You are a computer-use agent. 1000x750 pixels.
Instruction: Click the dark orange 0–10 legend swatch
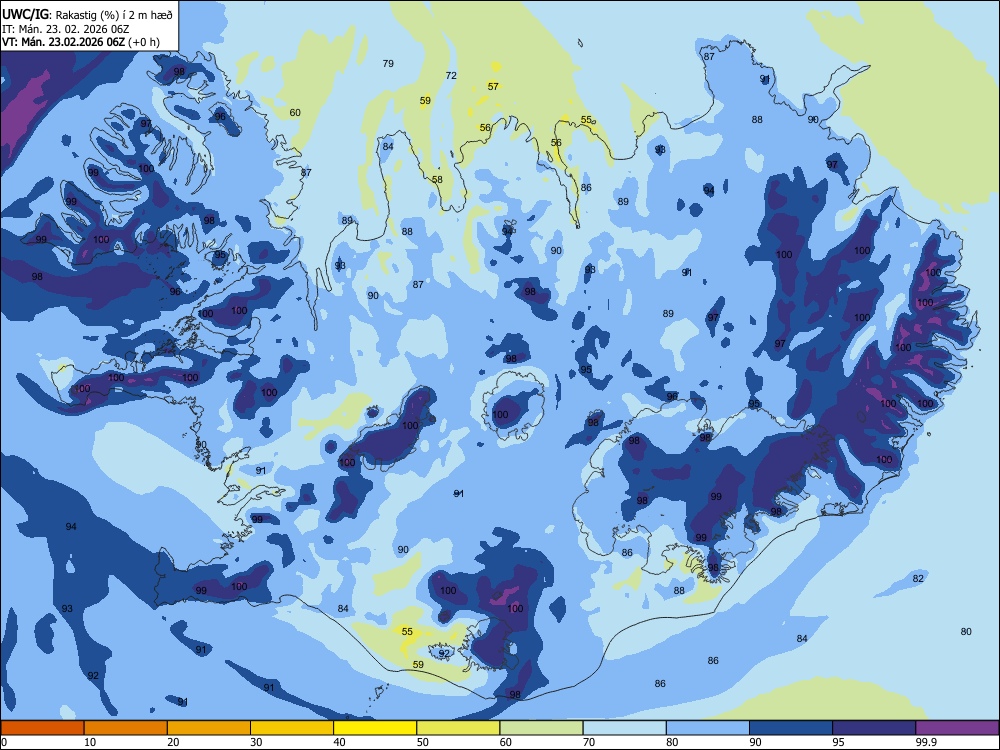[x=42, y=728]
